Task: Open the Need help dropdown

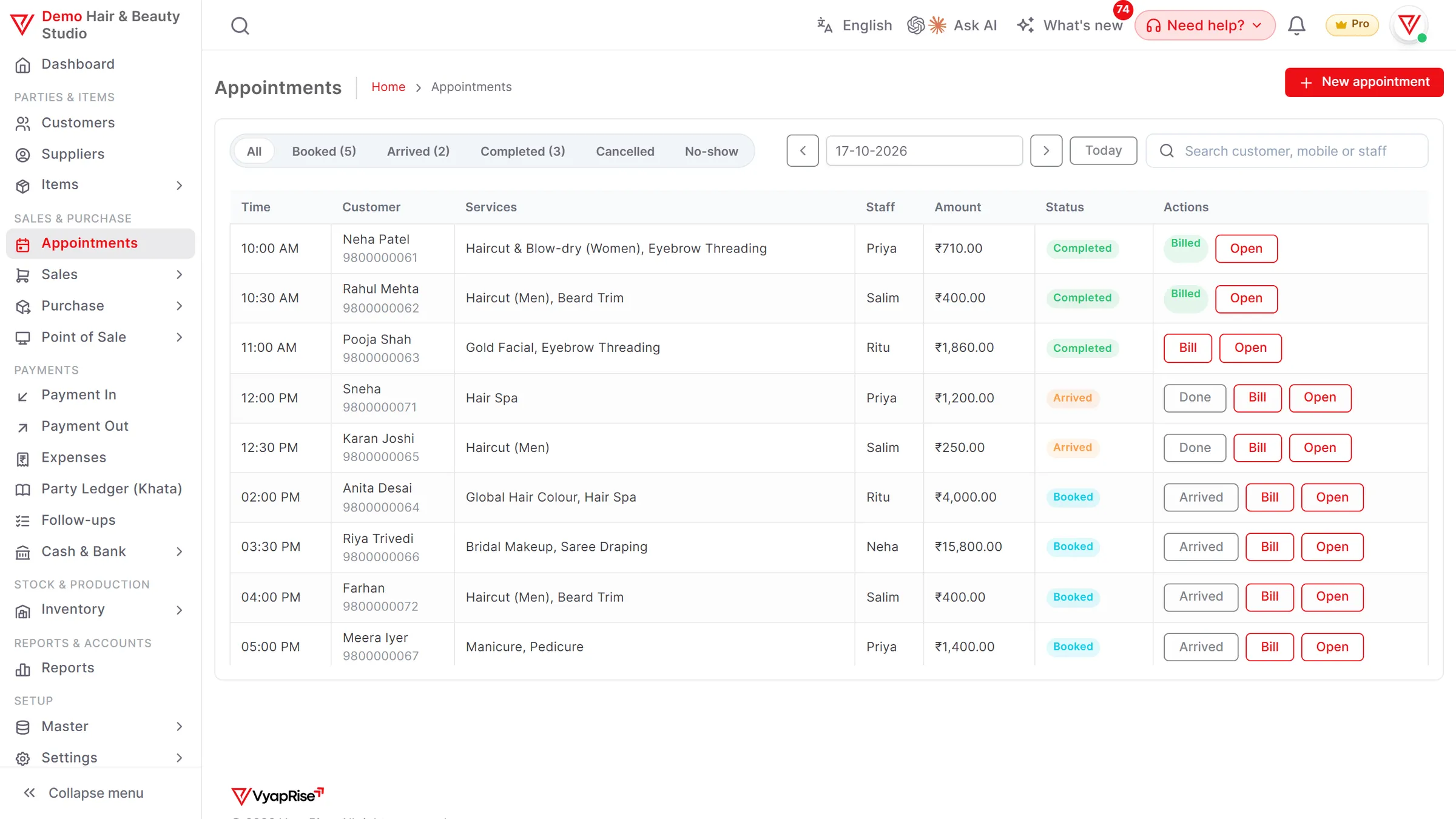Action: click(1205, 25)
